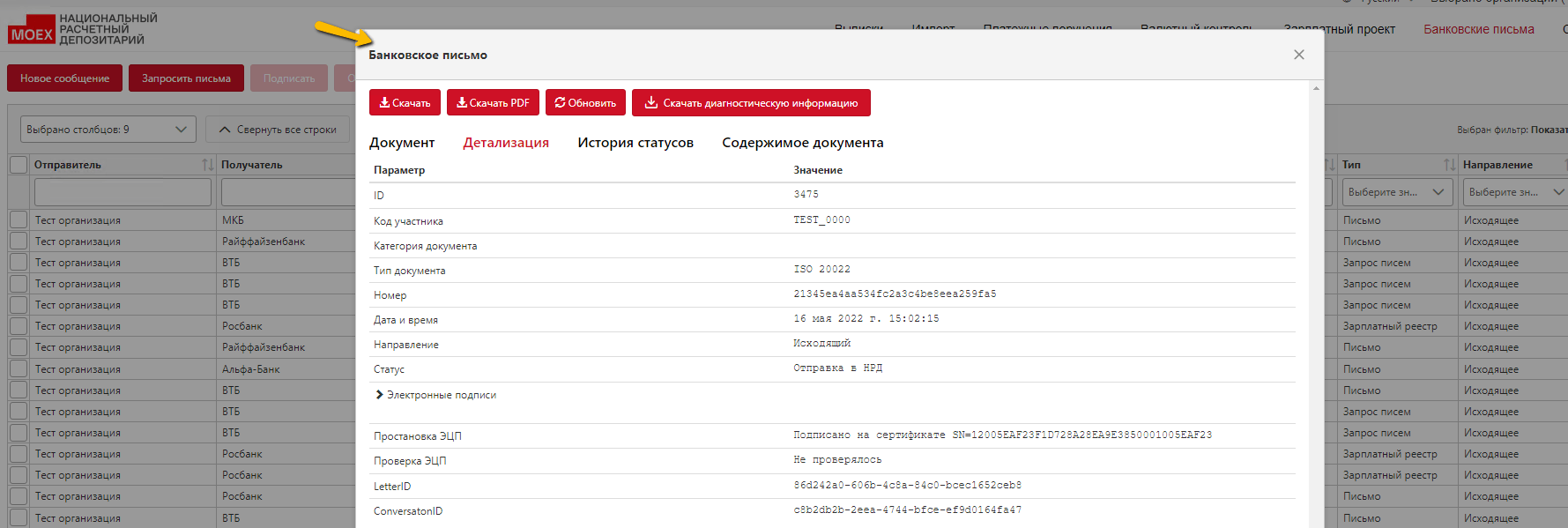1568x528 pixels.
Task: Switch to the Детализация tab
Action: pyautogui.click(x=506, y=143)
